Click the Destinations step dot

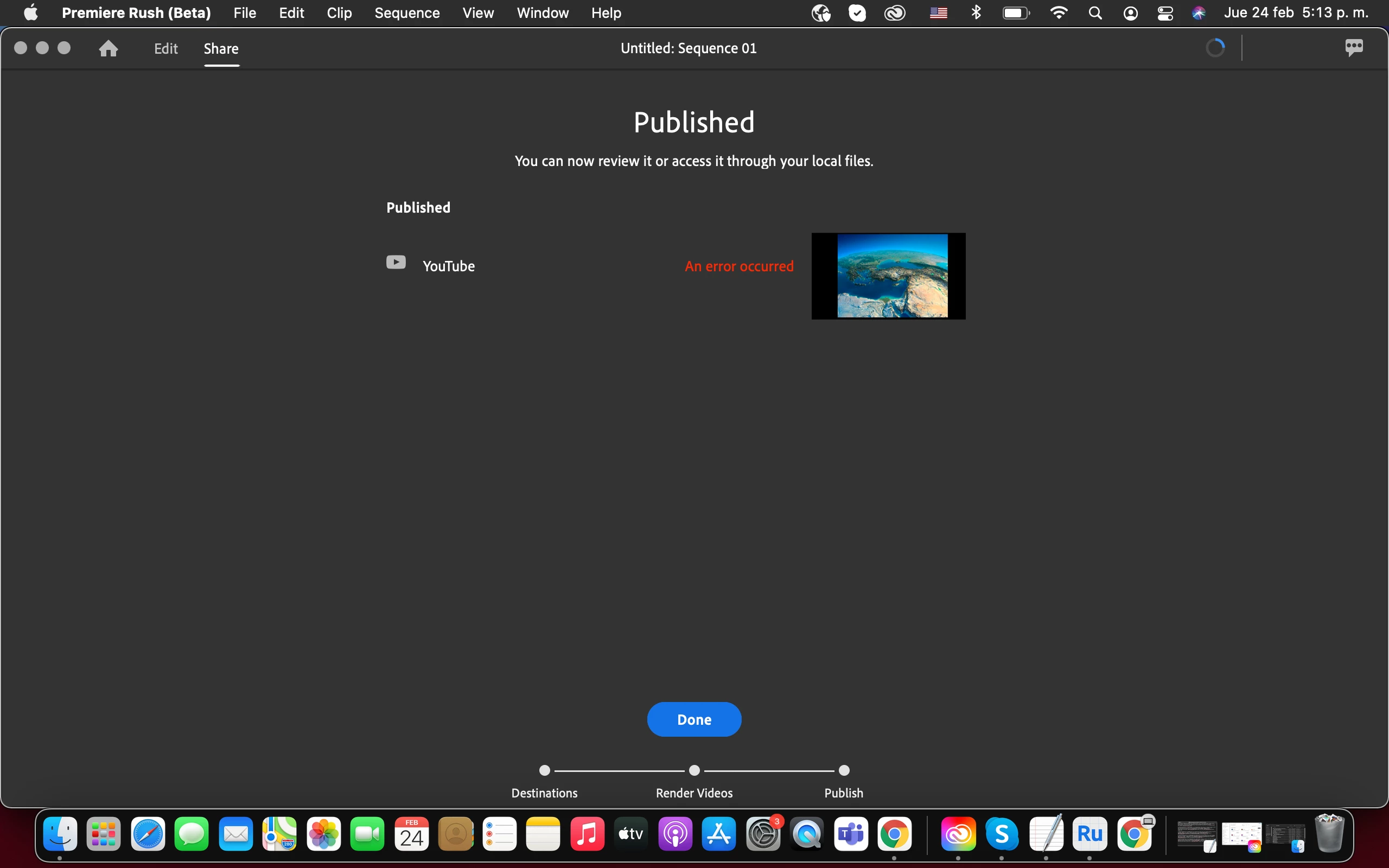point(544,770)
